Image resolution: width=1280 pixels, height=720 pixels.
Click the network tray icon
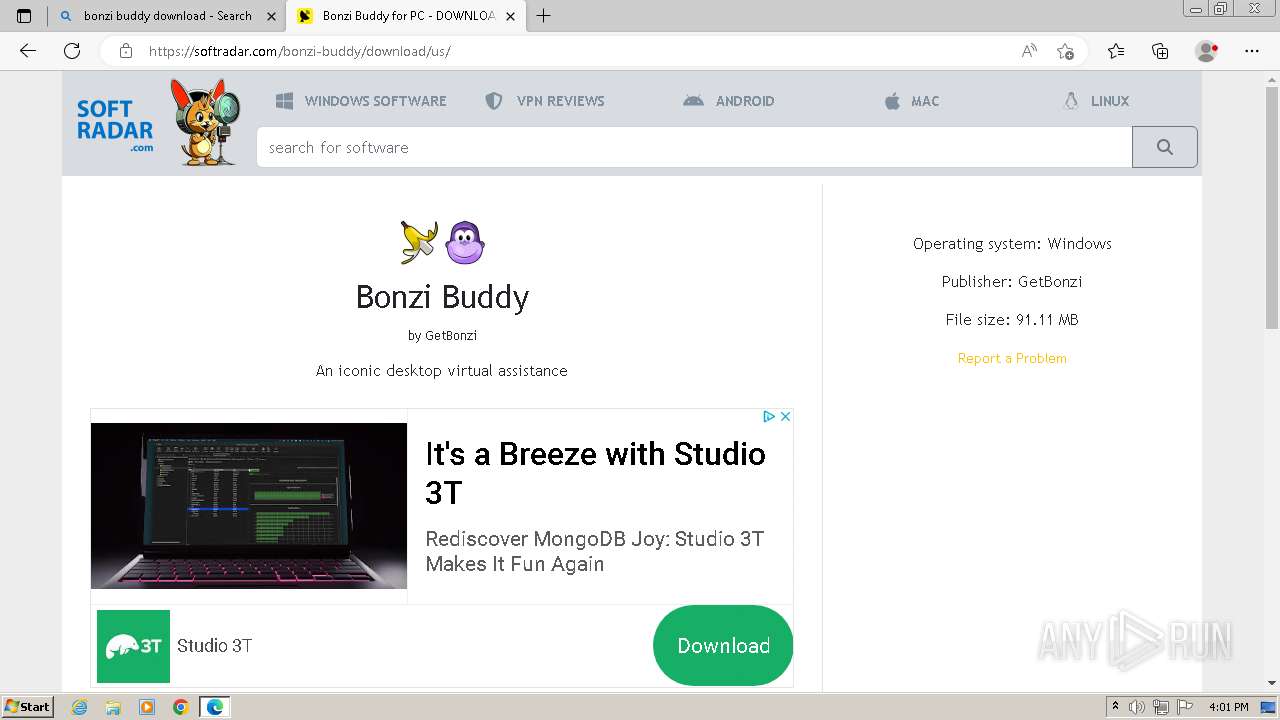pos(1161,707)
